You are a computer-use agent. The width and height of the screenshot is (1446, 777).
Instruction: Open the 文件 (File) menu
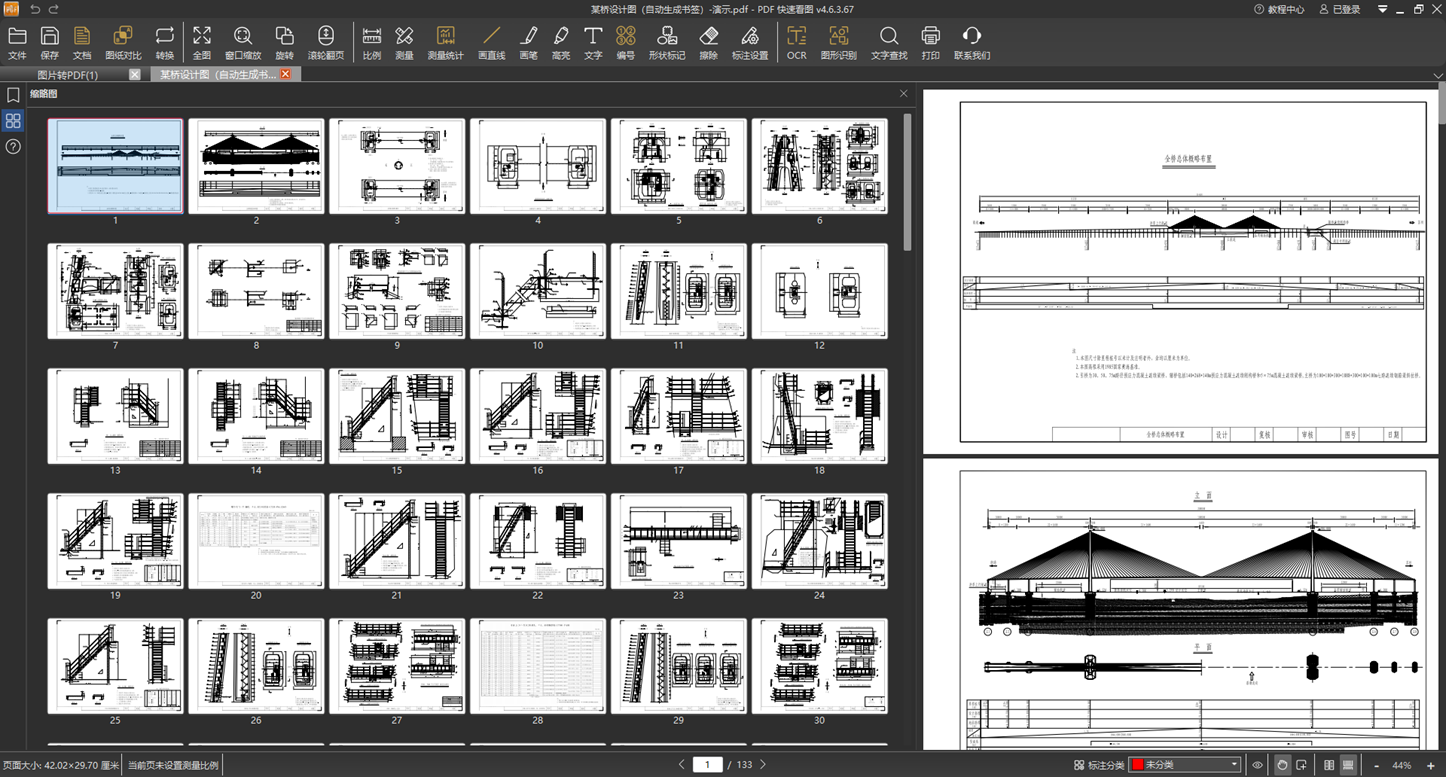17,43
